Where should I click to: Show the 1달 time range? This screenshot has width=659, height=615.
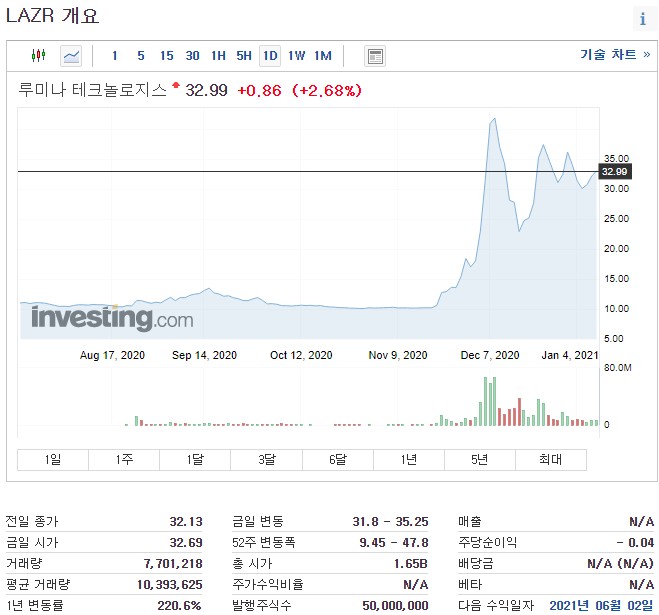point(195,459)
